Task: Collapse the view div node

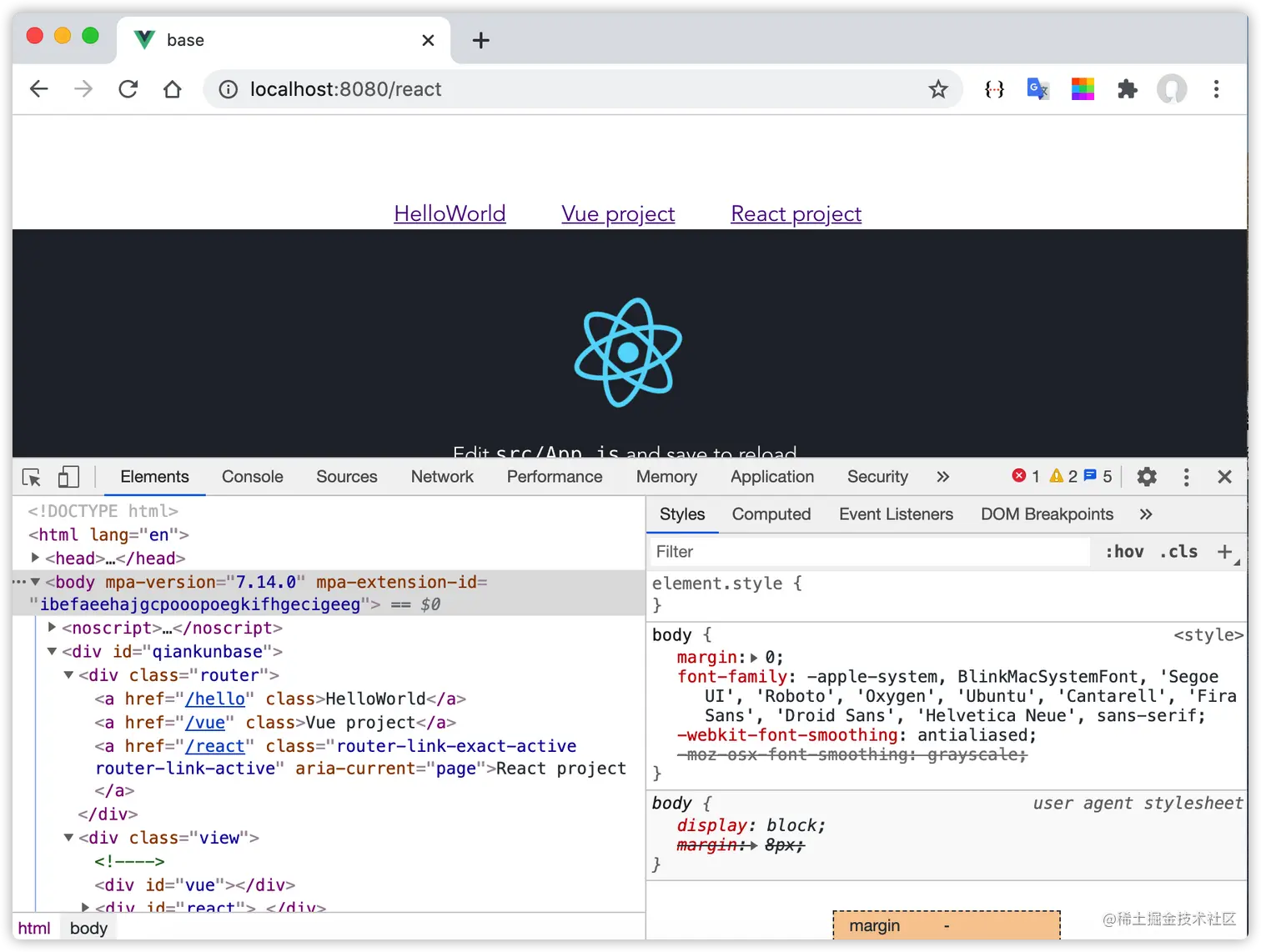Action: click(68, 837)
